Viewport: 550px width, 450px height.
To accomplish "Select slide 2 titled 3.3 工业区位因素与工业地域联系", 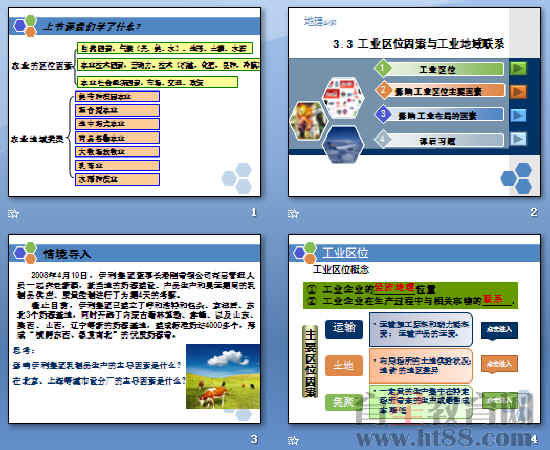I will (x=414, y=102).
